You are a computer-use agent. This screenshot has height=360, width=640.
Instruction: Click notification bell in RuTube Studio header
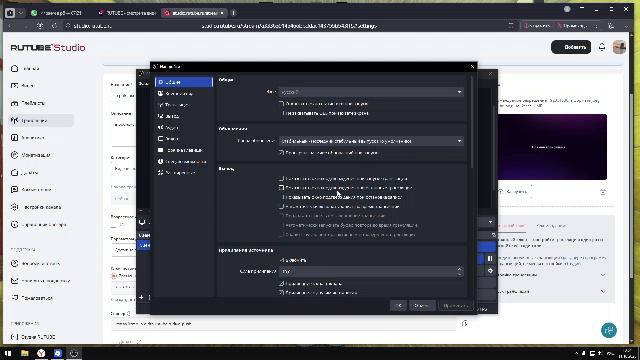(602, 47)
